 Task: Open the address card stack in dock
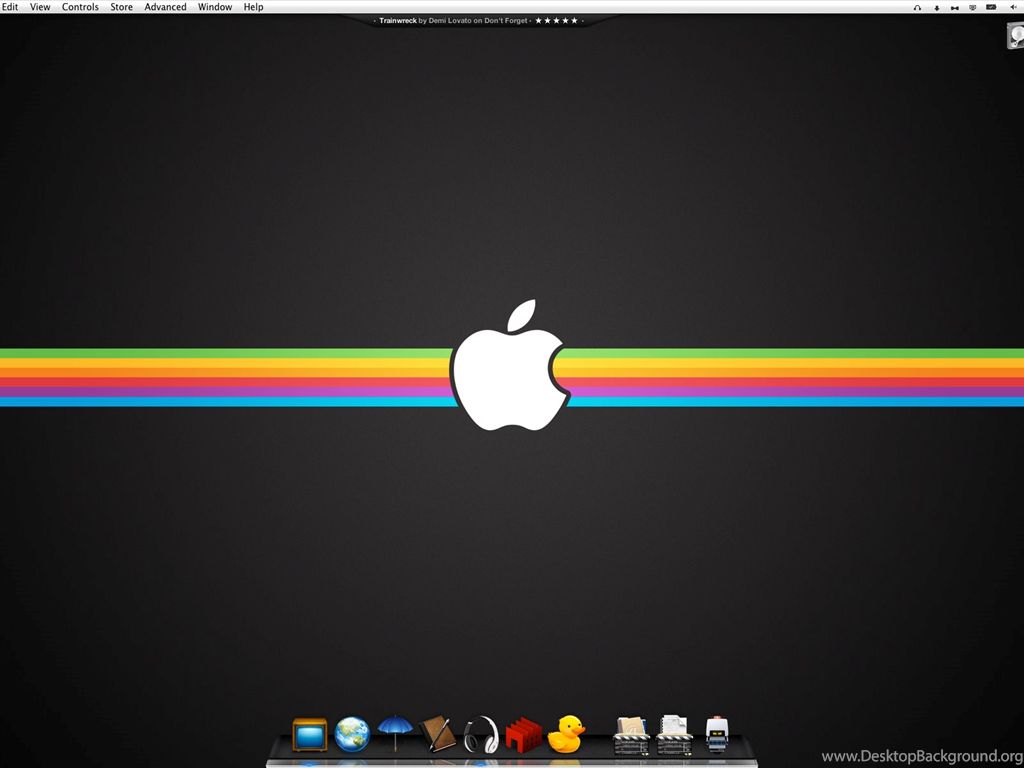click(631, 736)
